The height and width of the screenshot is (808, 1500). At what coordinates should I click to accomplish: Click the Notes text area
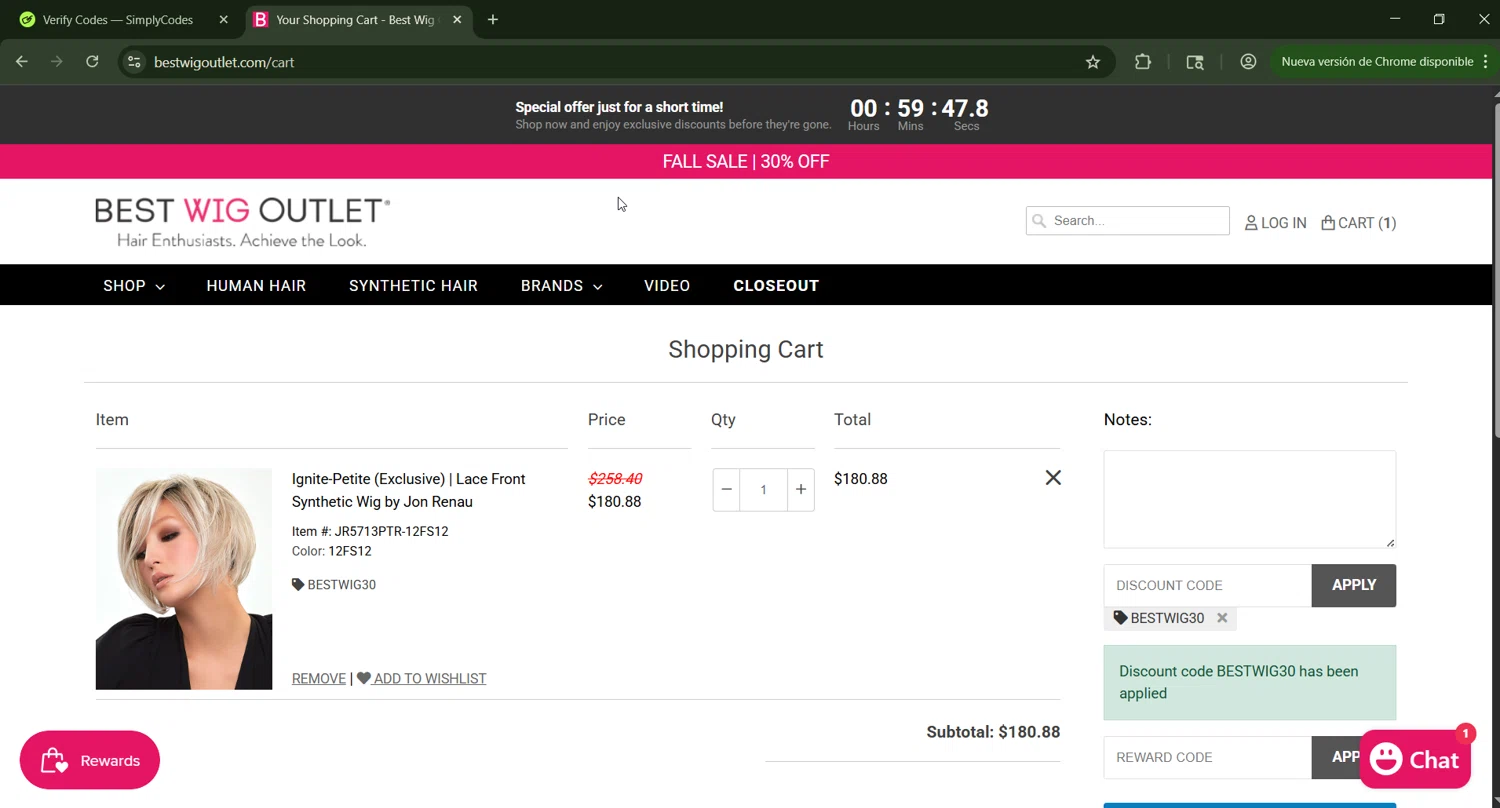point(1250,499)
